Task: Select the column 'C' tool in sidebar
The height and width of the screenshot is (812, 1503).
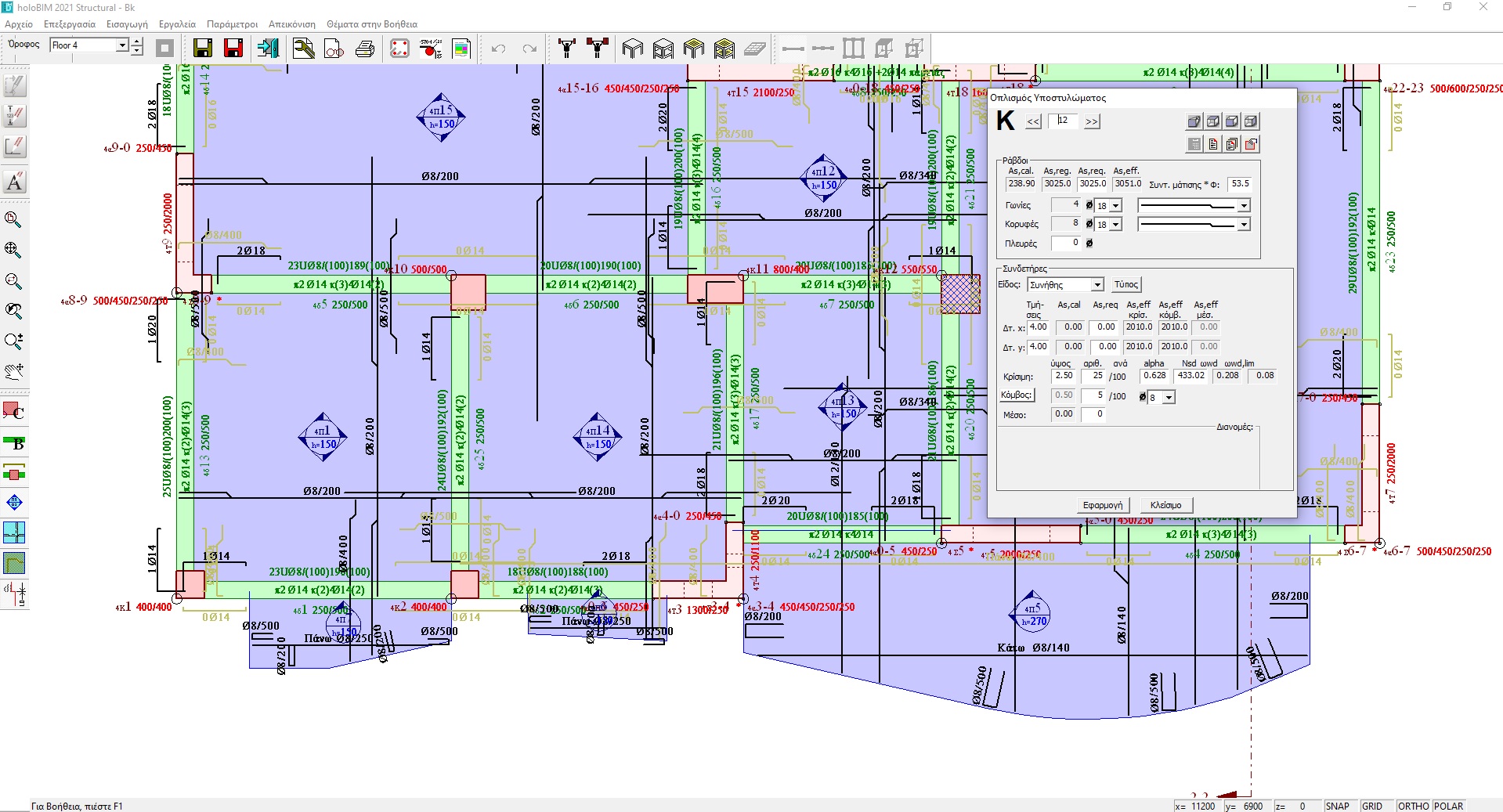Action: pyautogui.click(x=14, y=411)
